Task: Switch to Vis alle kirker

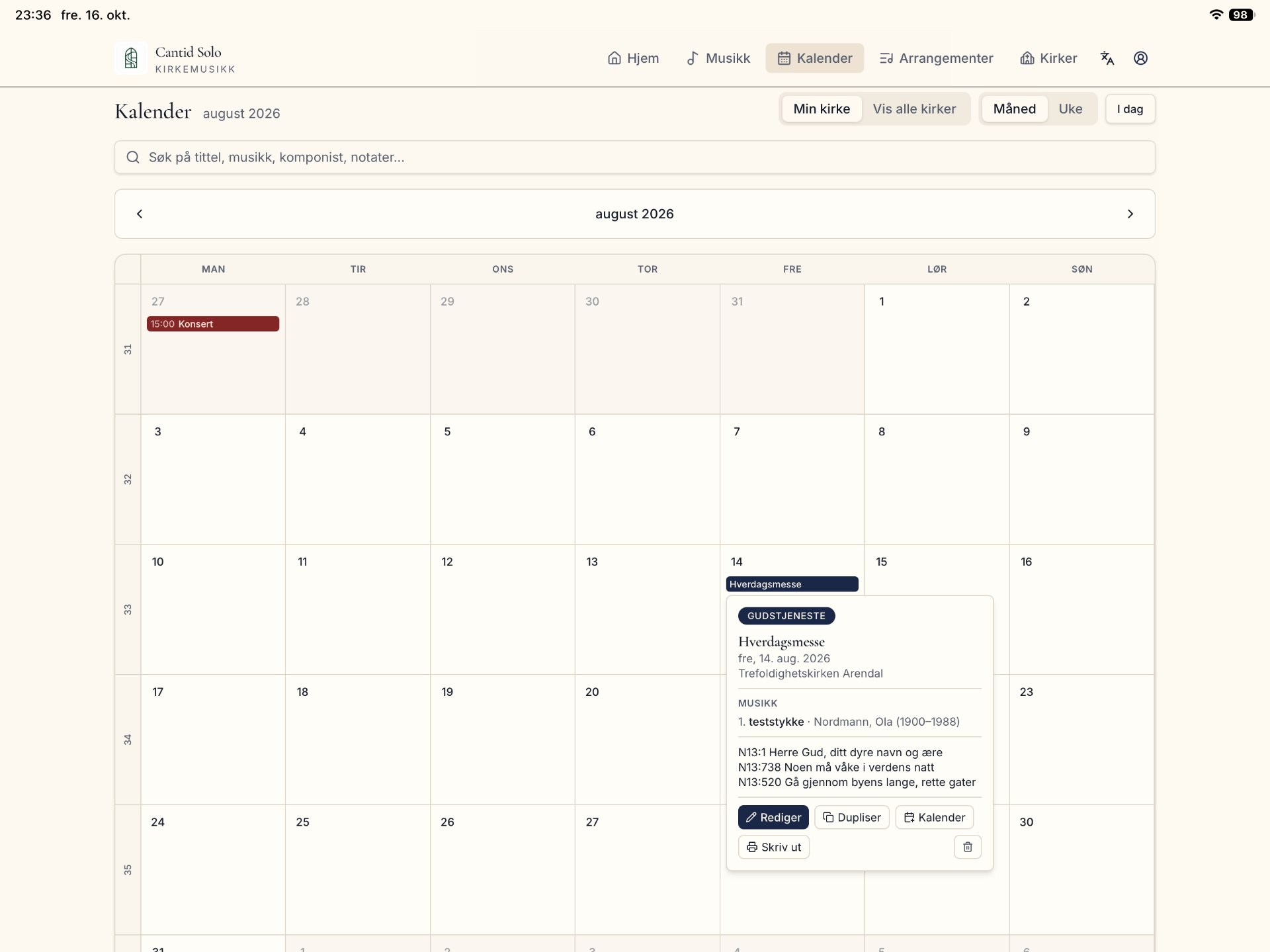Action: pyautogui.click(x=914, y=109)
